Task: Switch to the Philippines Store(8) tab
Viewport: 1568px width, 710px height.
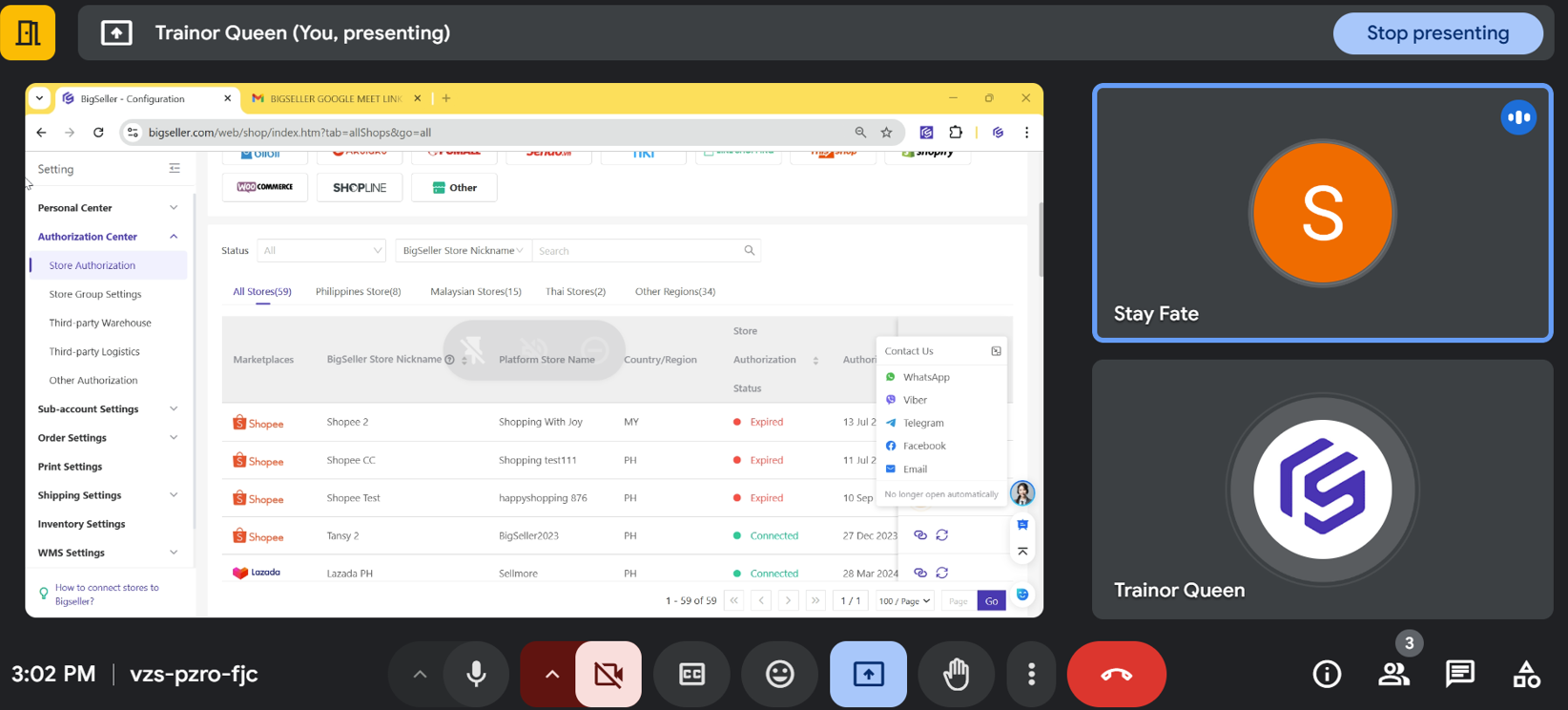Action: tap(358, 292)
